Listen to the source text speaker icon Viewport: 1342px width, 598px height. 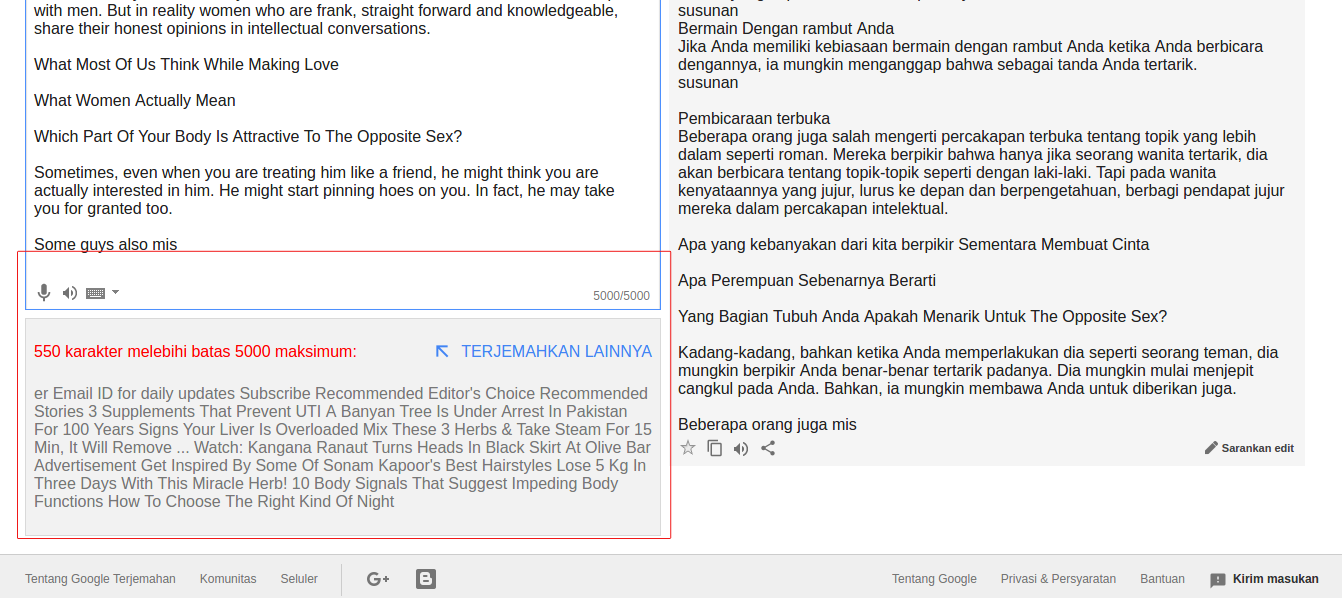[70, 293]
